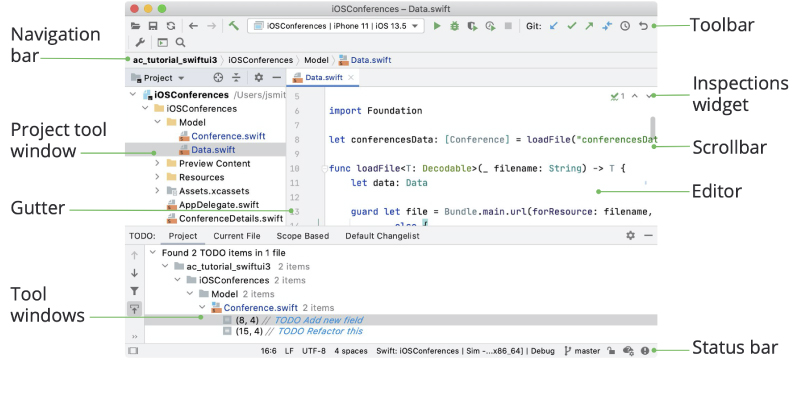
Task: Click the Run with Coverage icon
Action: pyautogui.click(x=472, y=26)
